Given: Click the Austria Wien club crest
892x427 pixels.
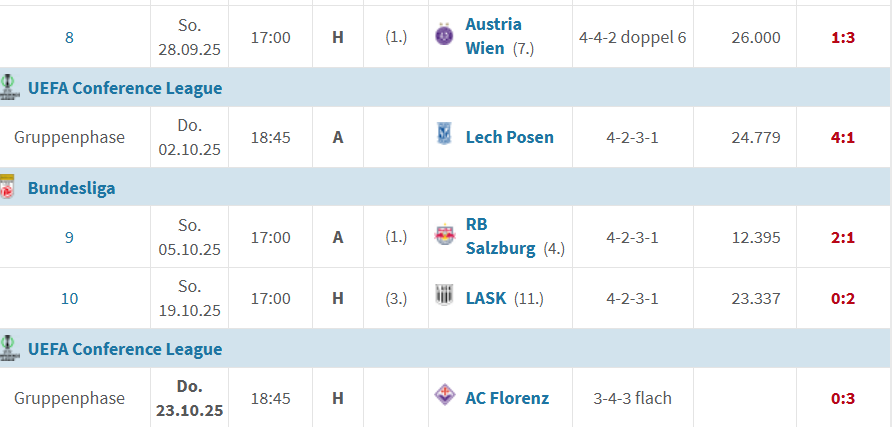Looking at the screenshot, I should click(443, 36).
